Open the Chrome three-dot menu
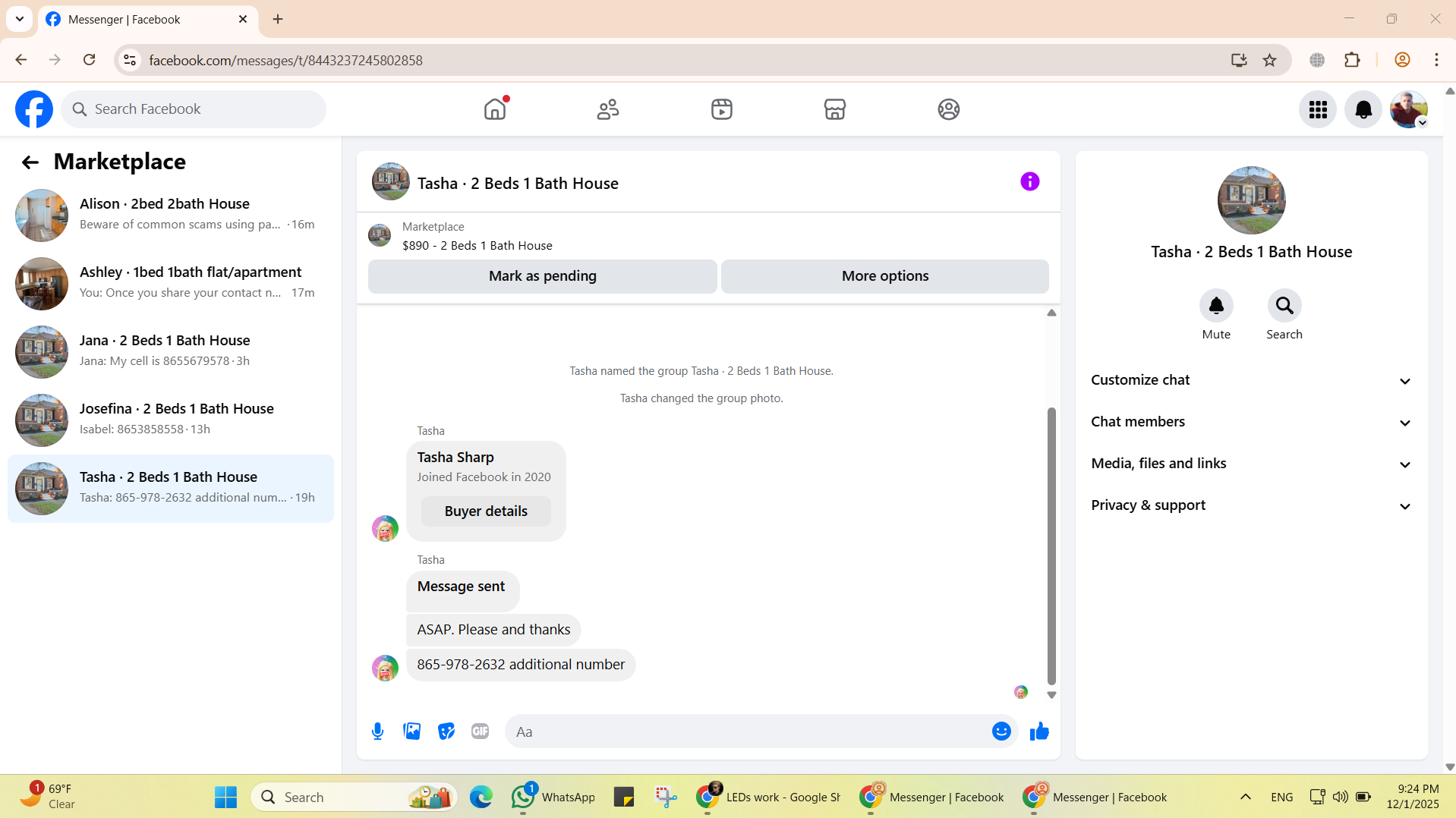Screen dimensions: 1456x818 (x=1436, y=60)
